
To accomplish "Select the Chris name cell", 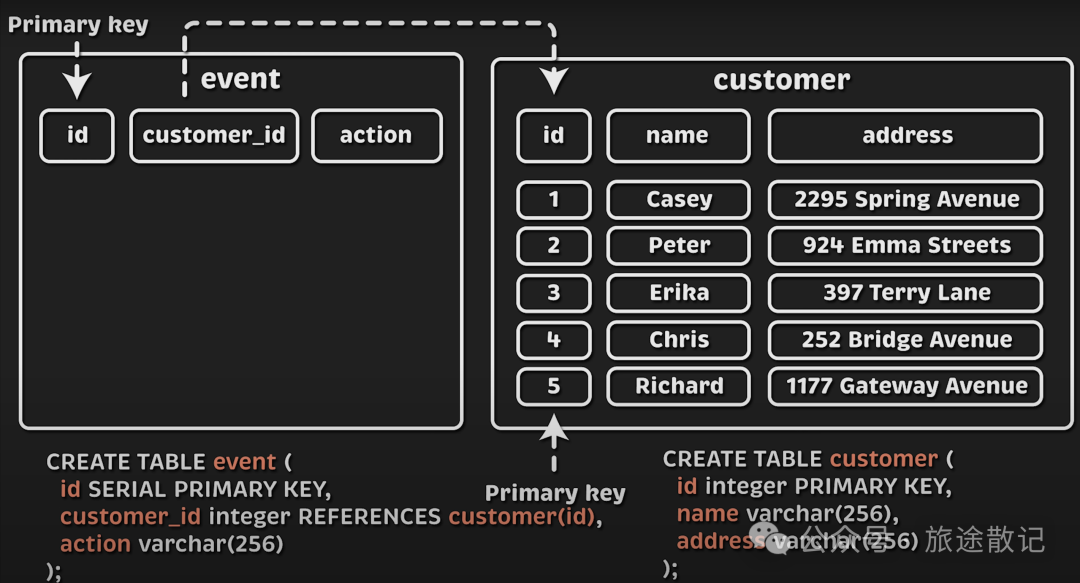I will pyautogui.click(x=678, y=340).
